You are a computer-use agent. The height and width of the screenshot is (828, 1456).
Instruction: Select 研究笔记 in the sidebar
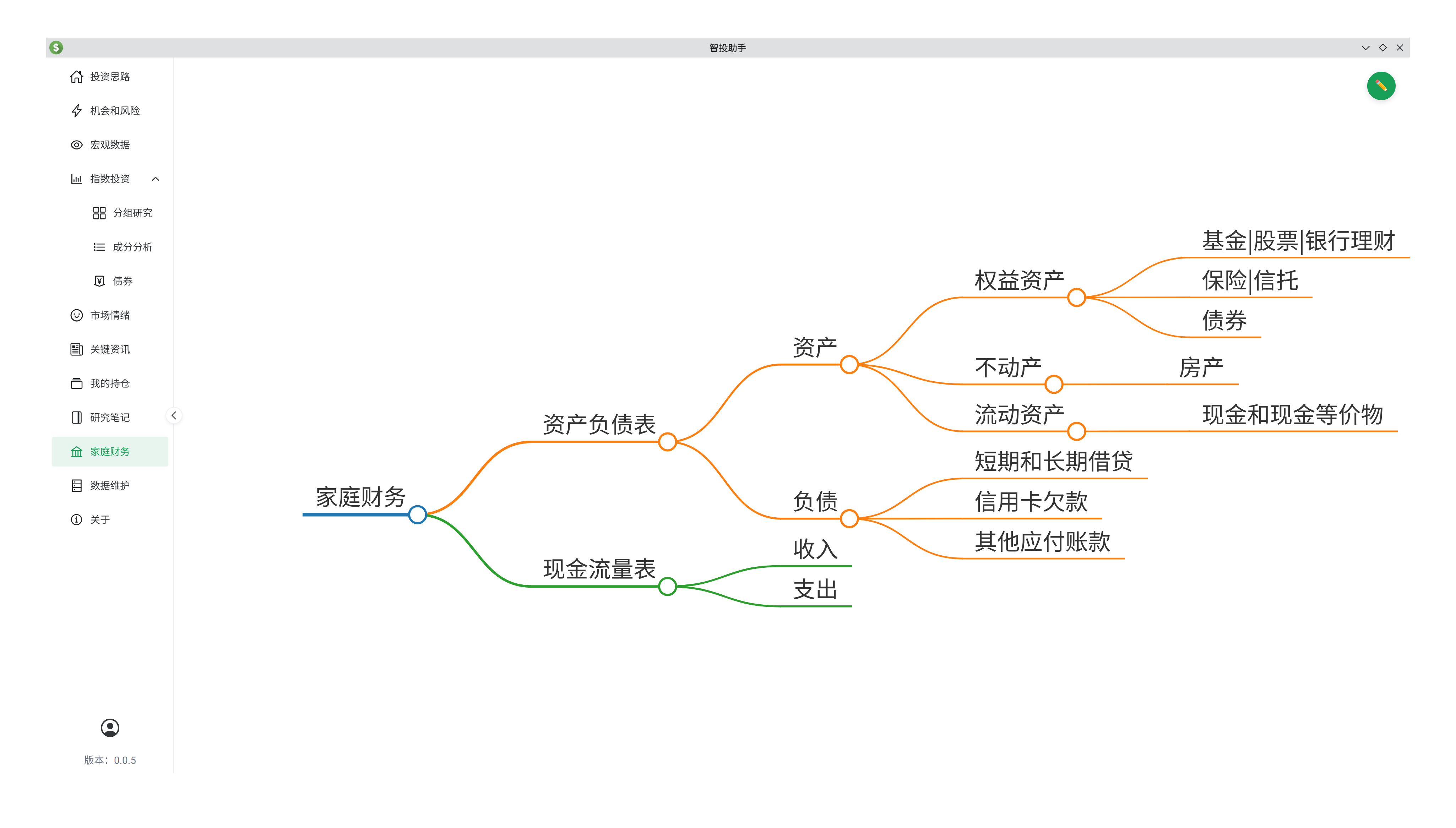(x=110, y=418)
